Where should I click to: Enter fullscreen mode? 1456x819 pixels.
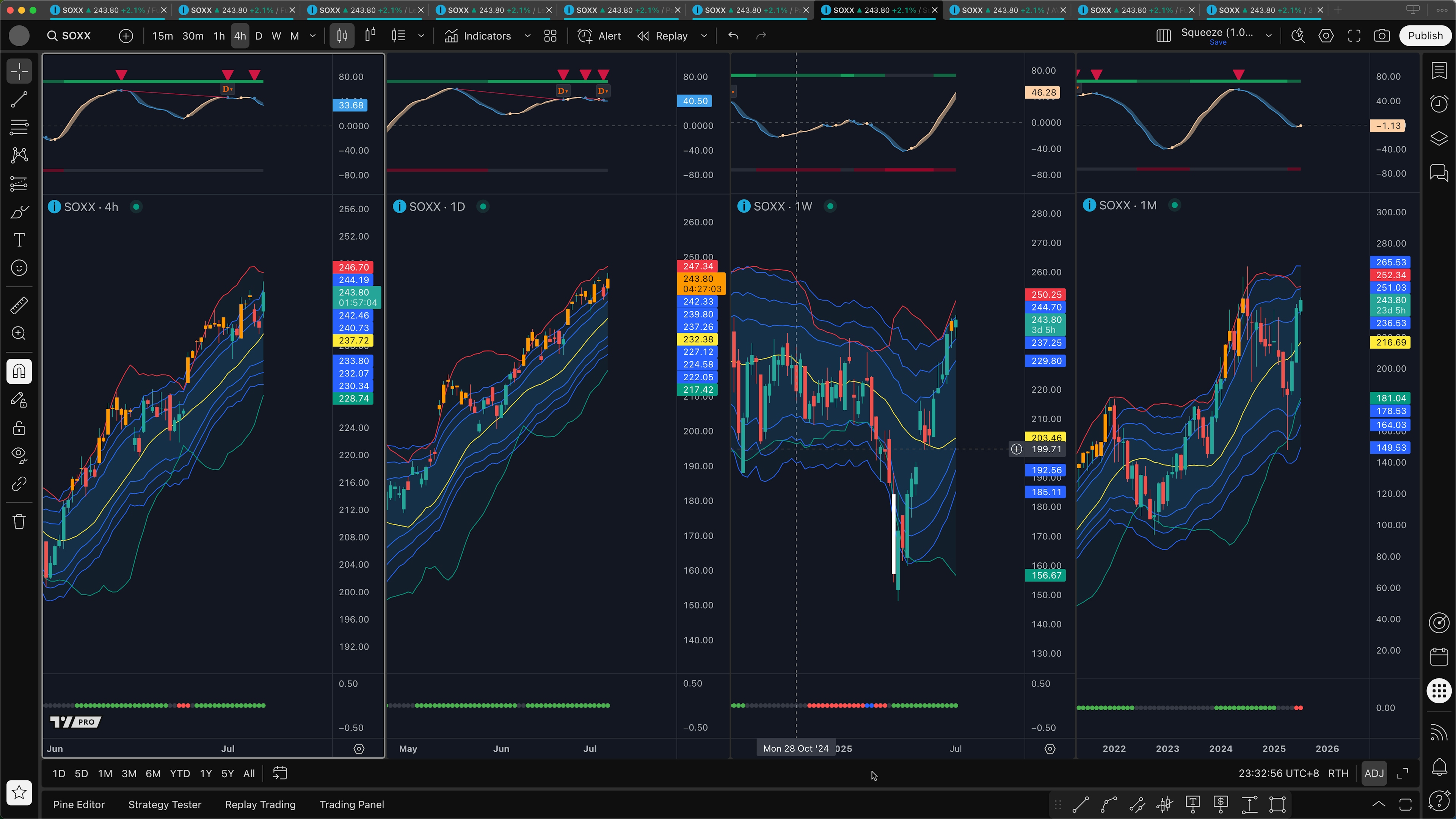coord(1354,36)
